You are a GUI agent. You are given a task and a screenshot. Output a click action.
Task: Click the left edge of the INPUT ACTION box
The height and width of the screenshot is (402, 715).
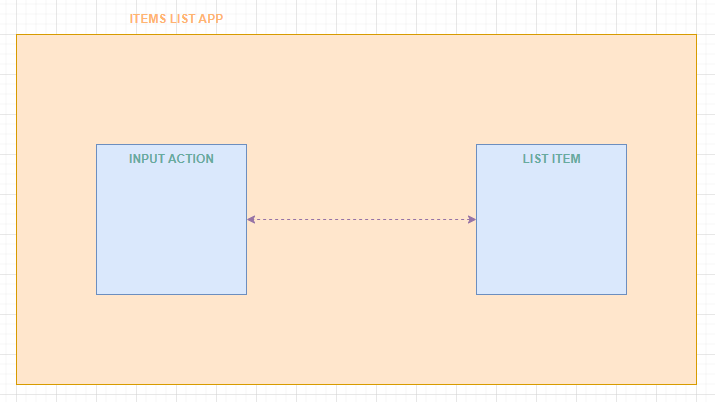tap(96, 220)
